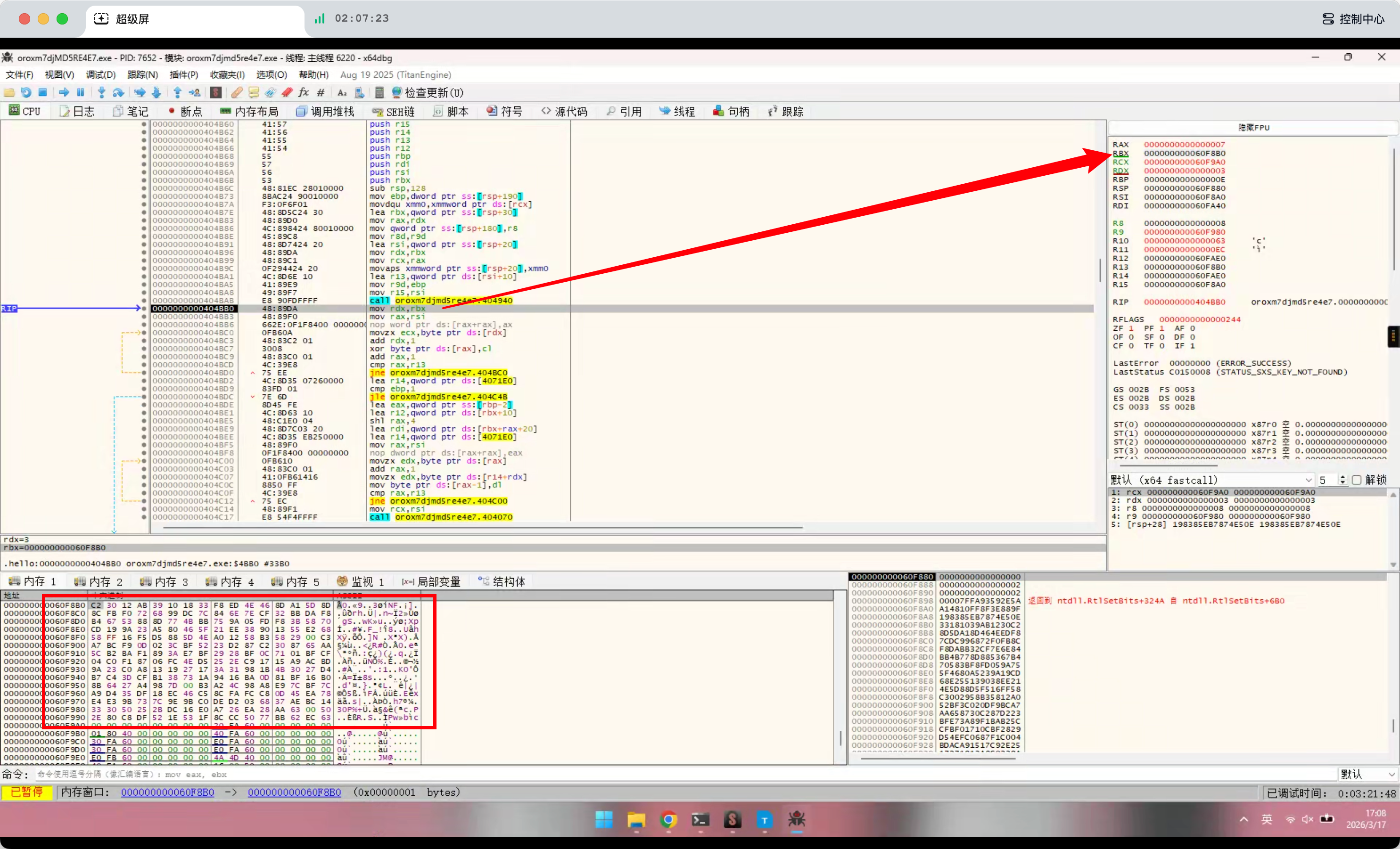Viewport: 1400px width, 849px height.
Task: Click the fx functions toolbar icon
Action: pos(304,92)
